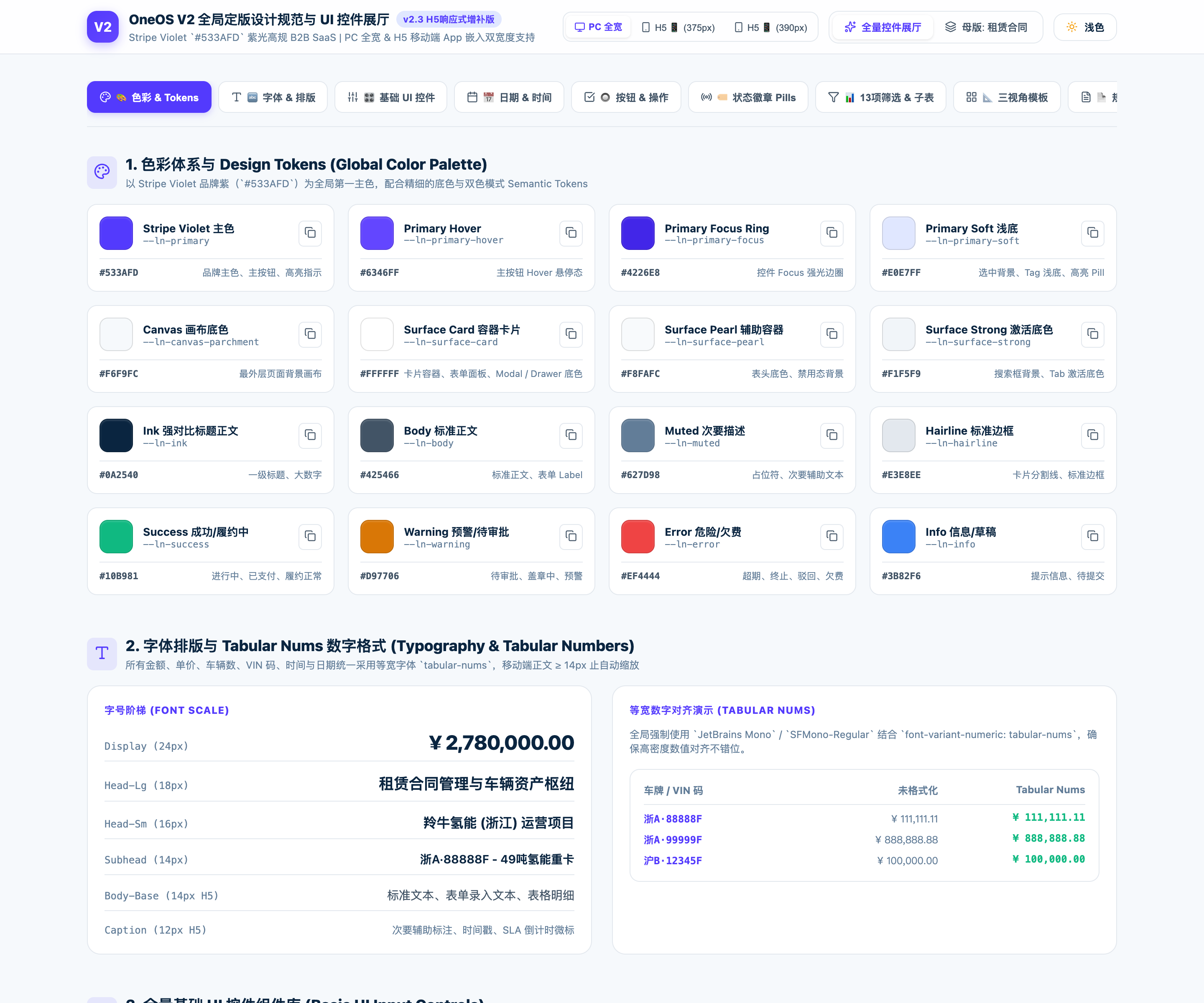Copy the Info color token
Screen dimensions: 1204x1003
pyautogui.click(x=1093, y=537)
